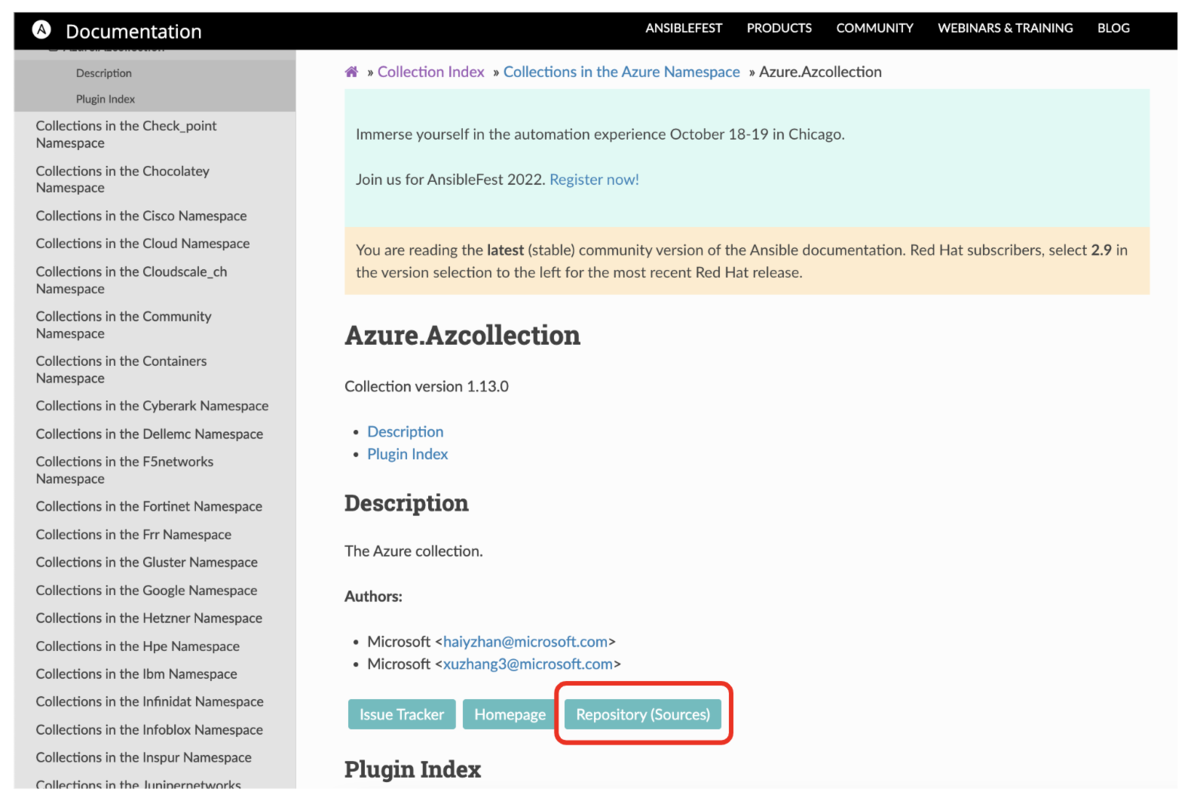
Task: Select Collections in the Google Namespace
Action: point(146,590)
